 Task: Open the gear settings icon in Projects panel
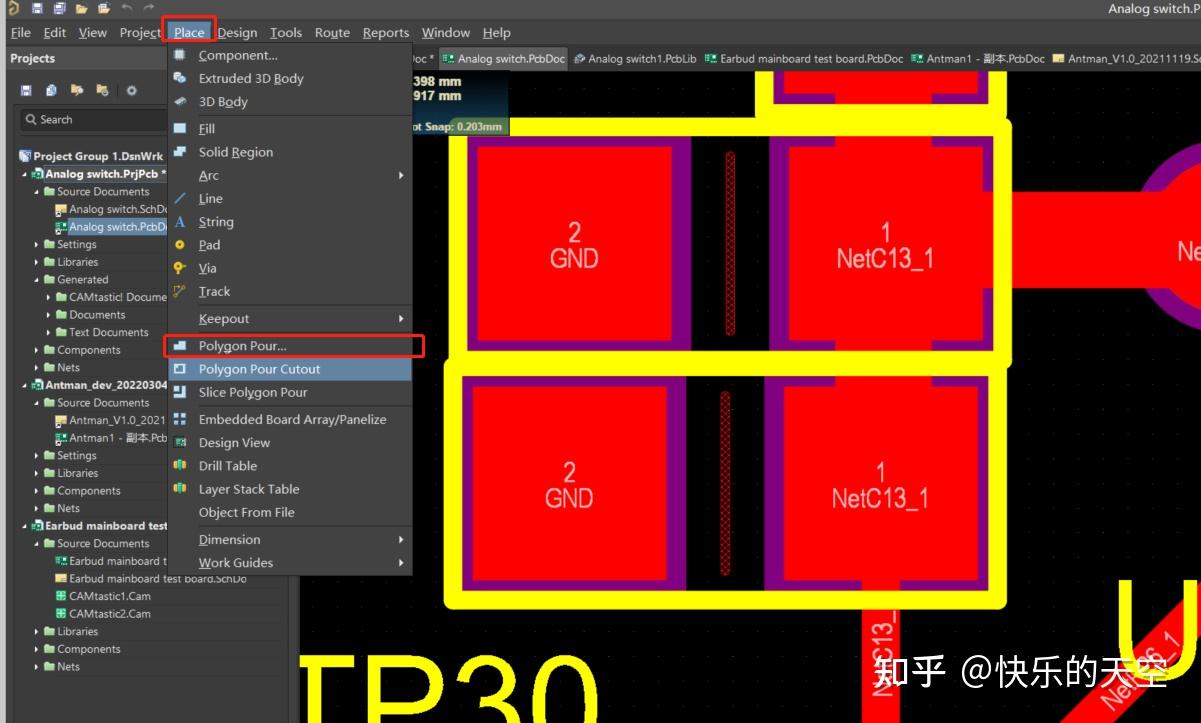(x=132, y=90)
